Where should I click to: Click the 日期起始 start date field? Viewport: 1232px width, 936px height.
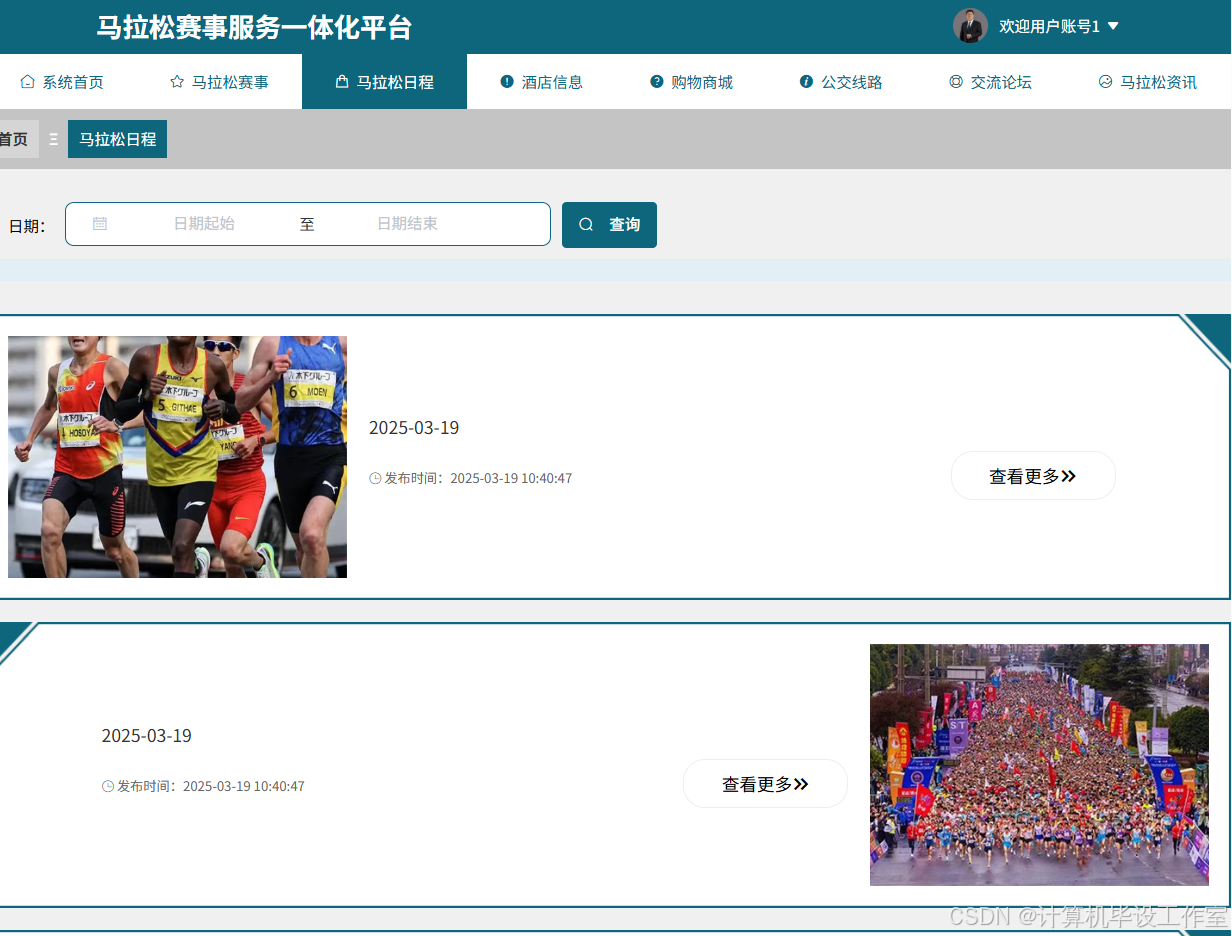[x=204, y=224]
